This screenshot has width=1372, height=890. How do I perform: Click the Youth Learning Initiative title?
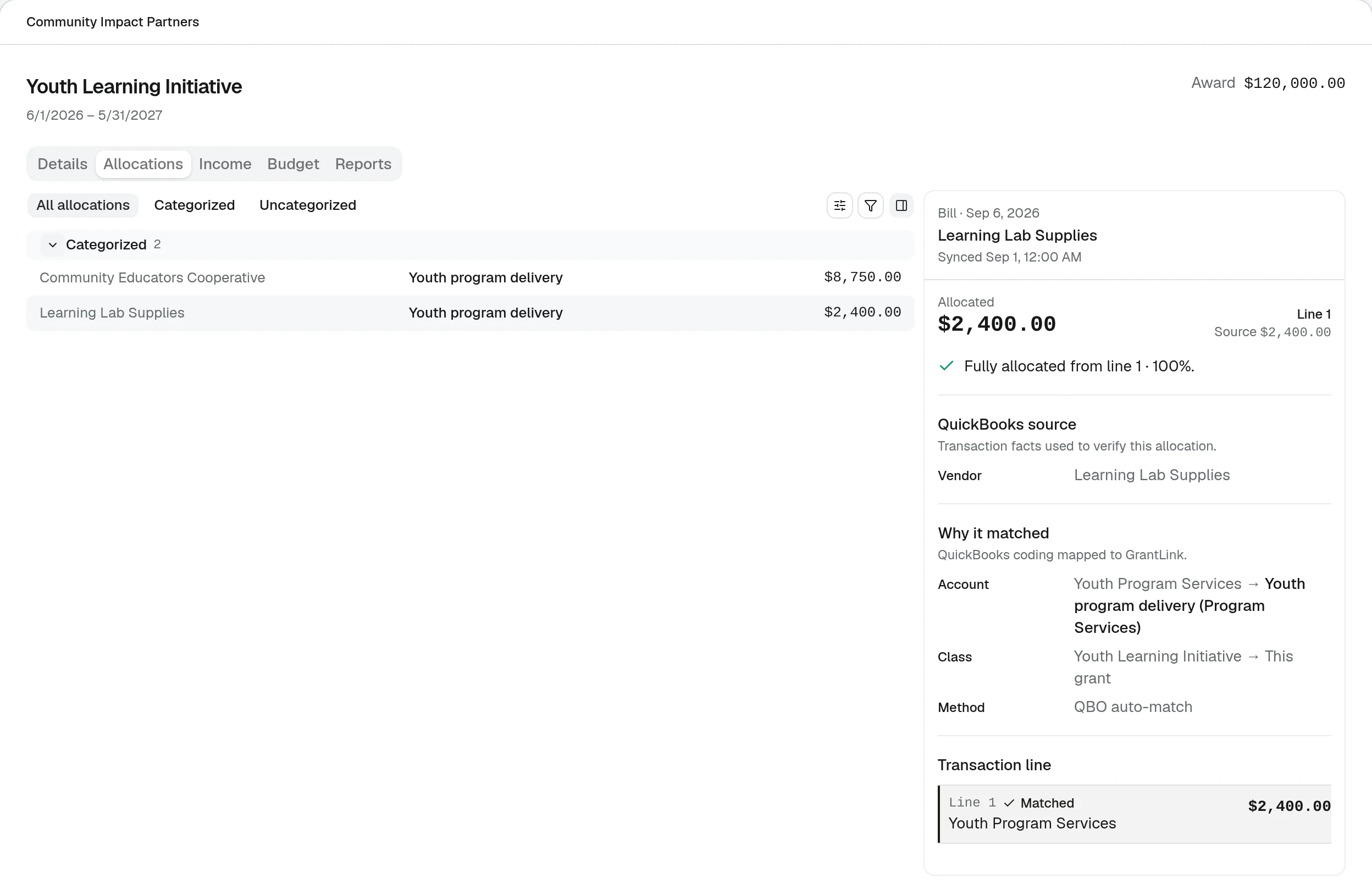(134, 86)
